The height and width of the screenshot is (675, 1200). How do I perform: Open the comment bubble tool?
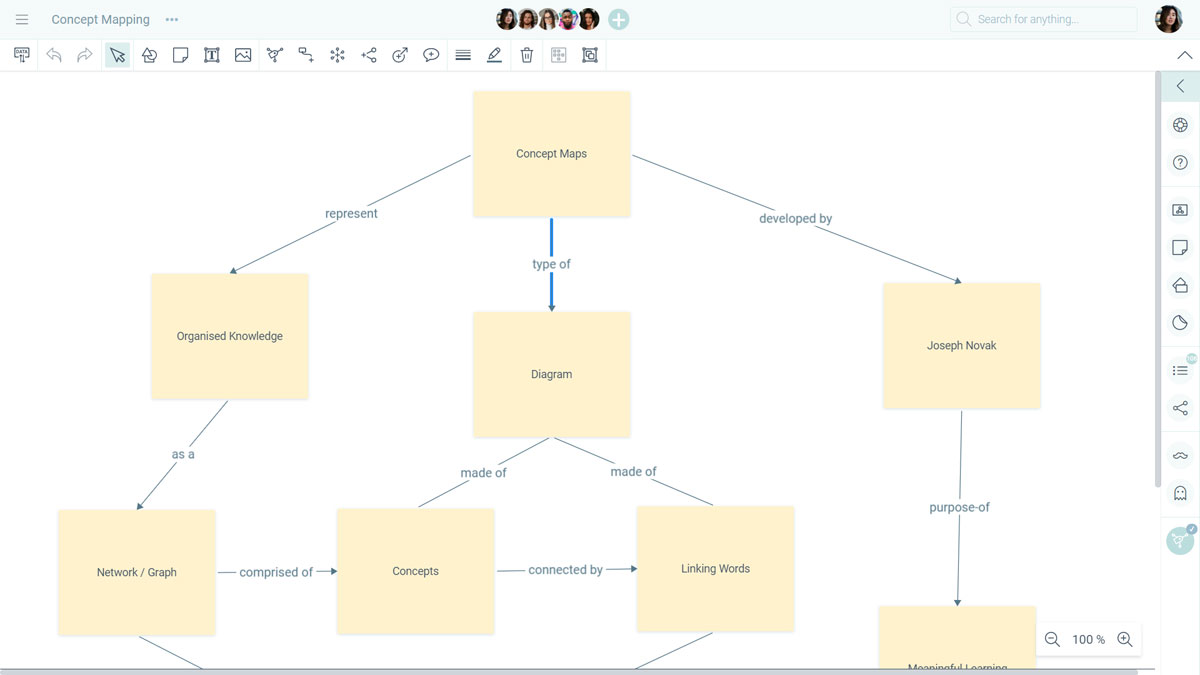click(431, 55)
